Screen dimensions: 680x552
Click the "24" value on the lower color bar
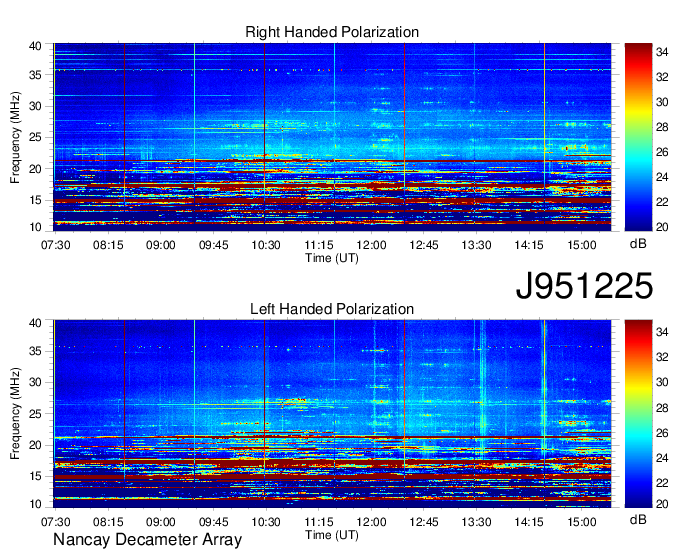pyautogui.click(x=662, y=457)
